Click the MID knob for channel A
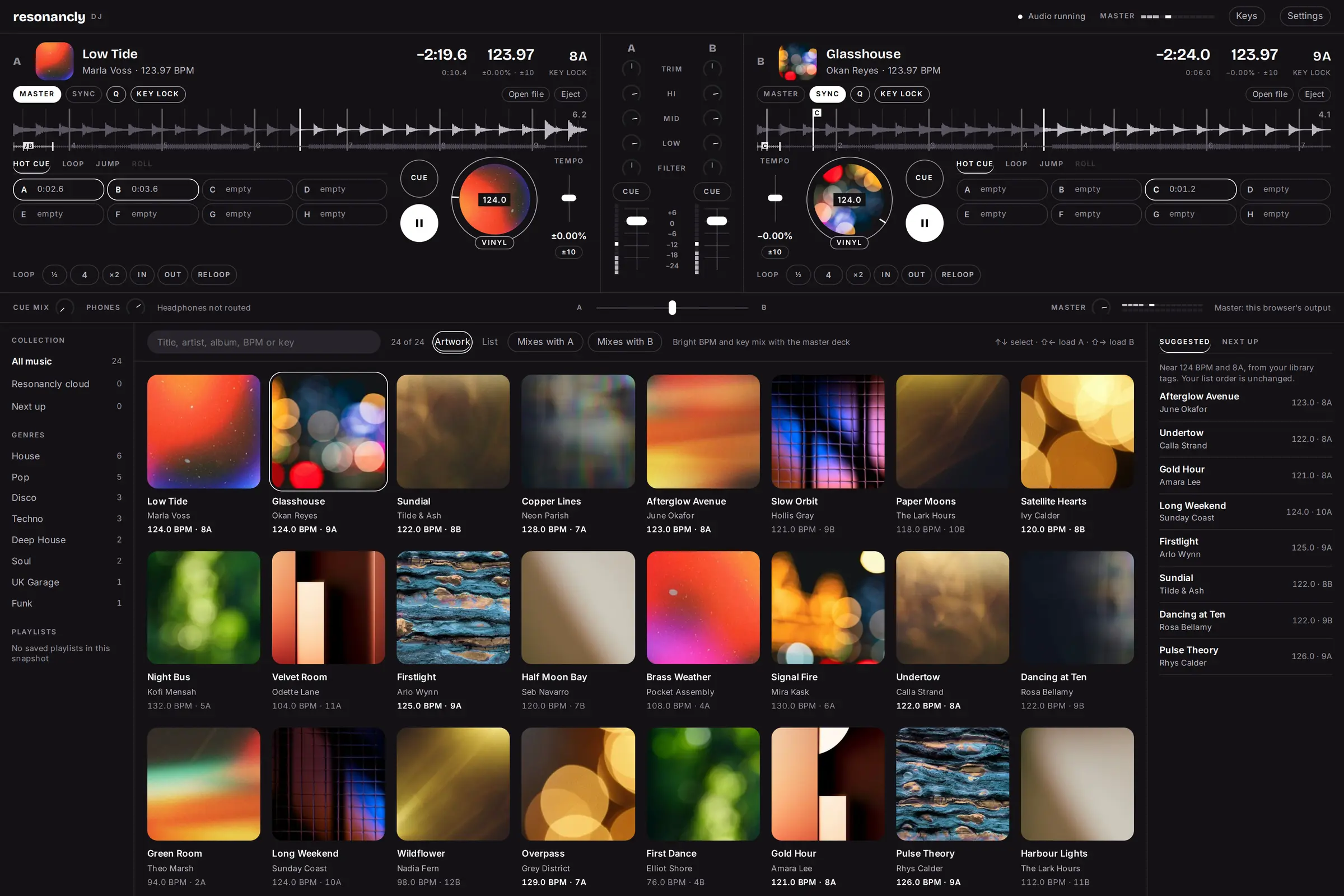The height and width of the screenshot is (896, 1344). pyautogui.click(x=632, y=118)
